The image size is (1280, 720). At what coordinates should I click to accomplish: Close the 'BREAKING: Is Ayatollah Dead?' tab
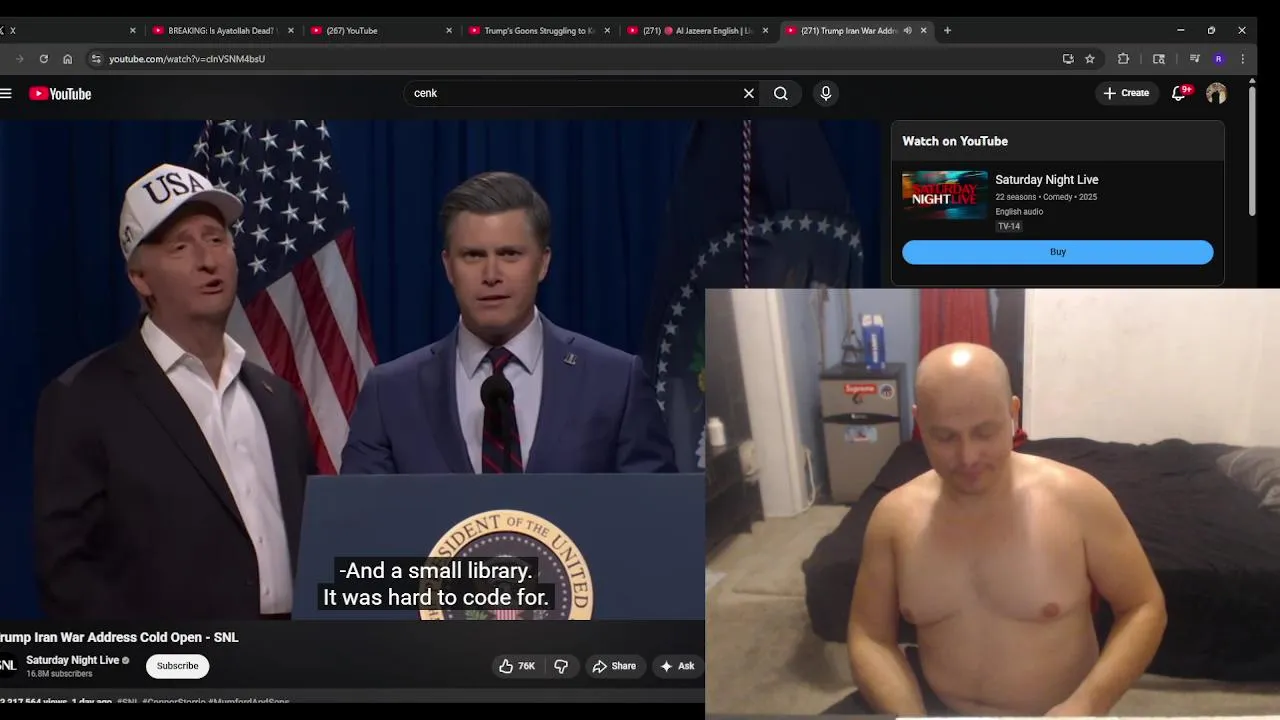coord(291,31)
